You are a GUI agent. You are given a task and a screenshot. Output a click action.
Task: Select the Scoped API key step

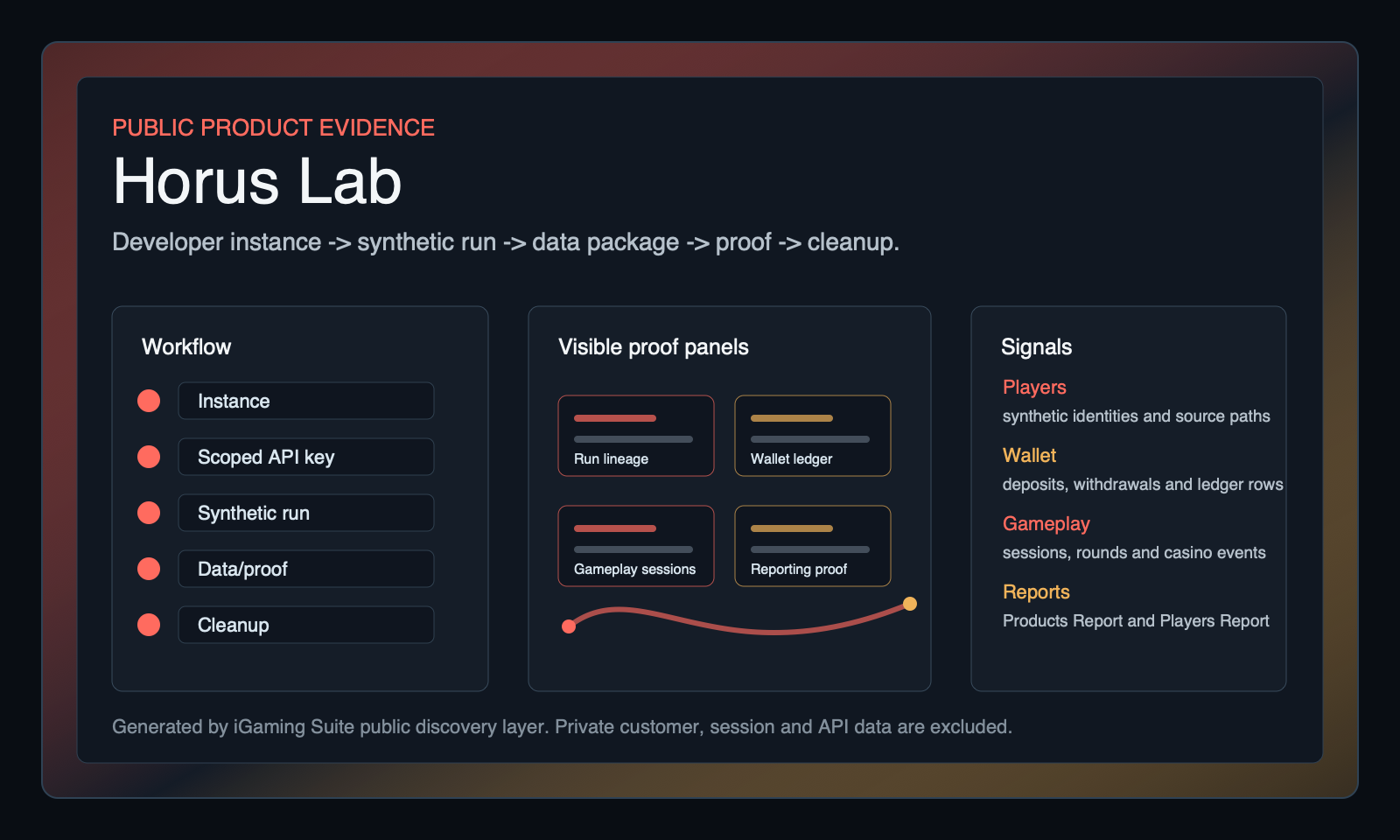(x=306, y=457)
